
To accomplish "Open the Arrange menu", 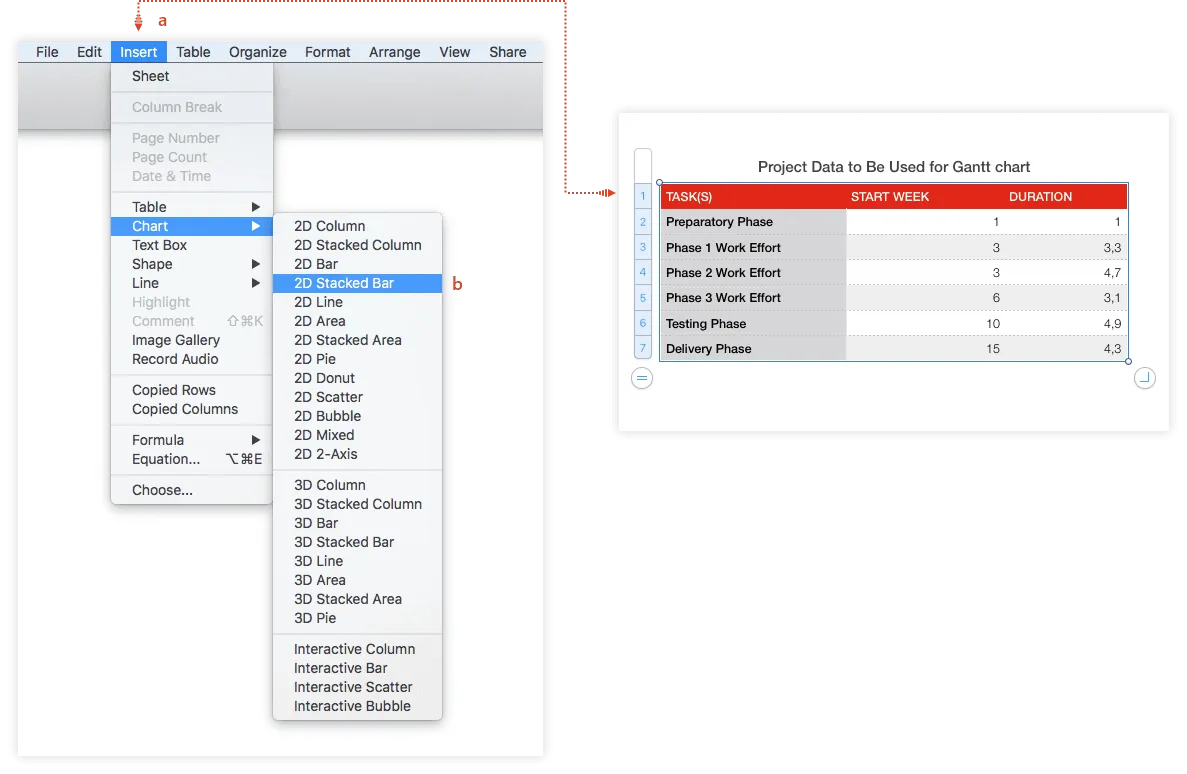I will tap(394, 51).
